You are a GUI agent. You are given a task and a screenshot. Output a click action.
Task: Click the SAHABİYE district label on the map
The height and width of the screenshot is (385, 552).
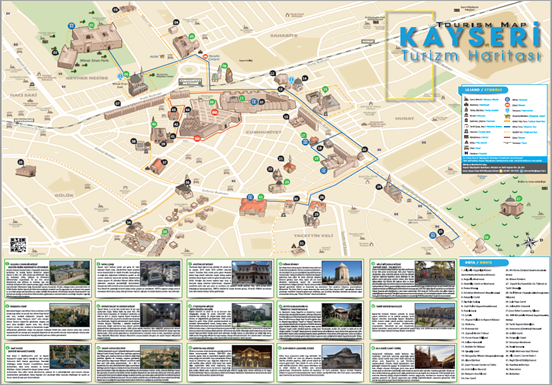point(284,36)
